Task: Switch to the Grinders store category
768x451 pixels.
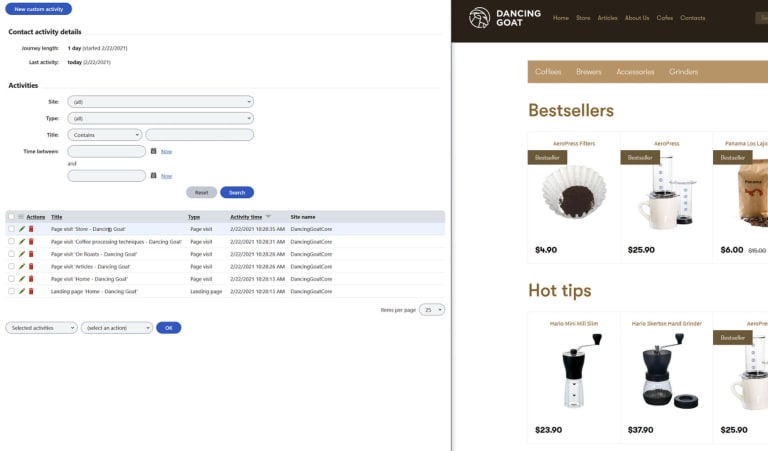Action: [x=683, y=71]
